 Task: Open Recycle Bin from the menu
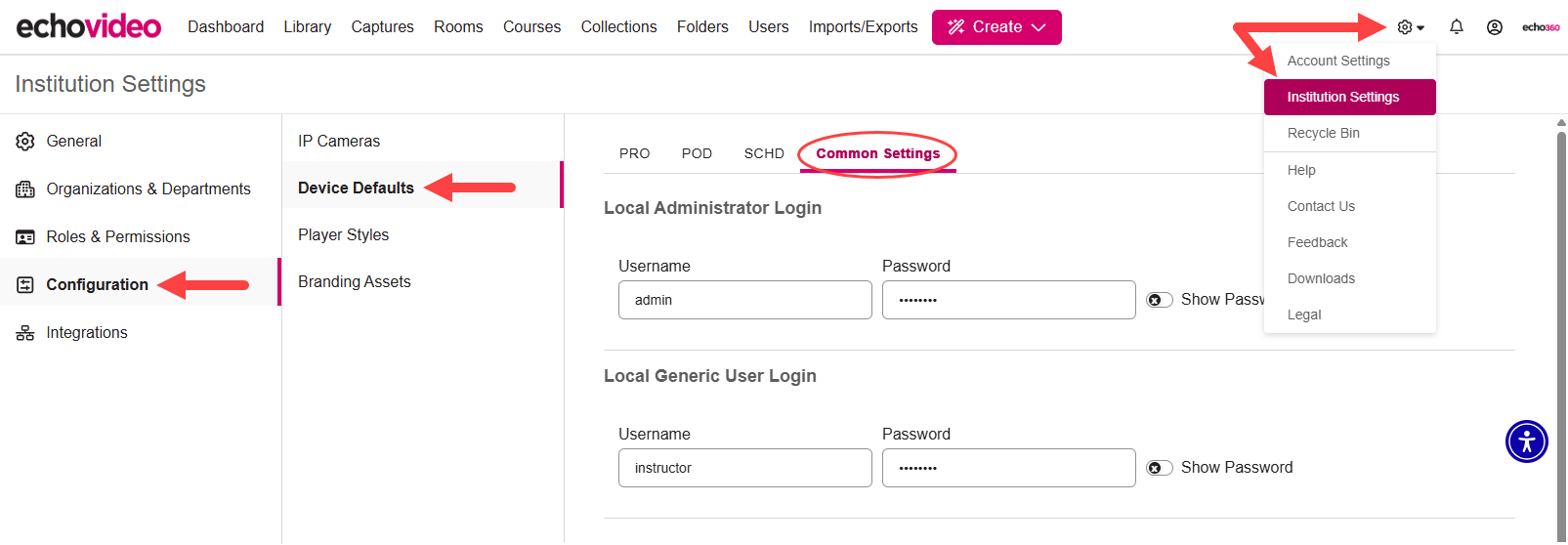(x=1350, y=133)
